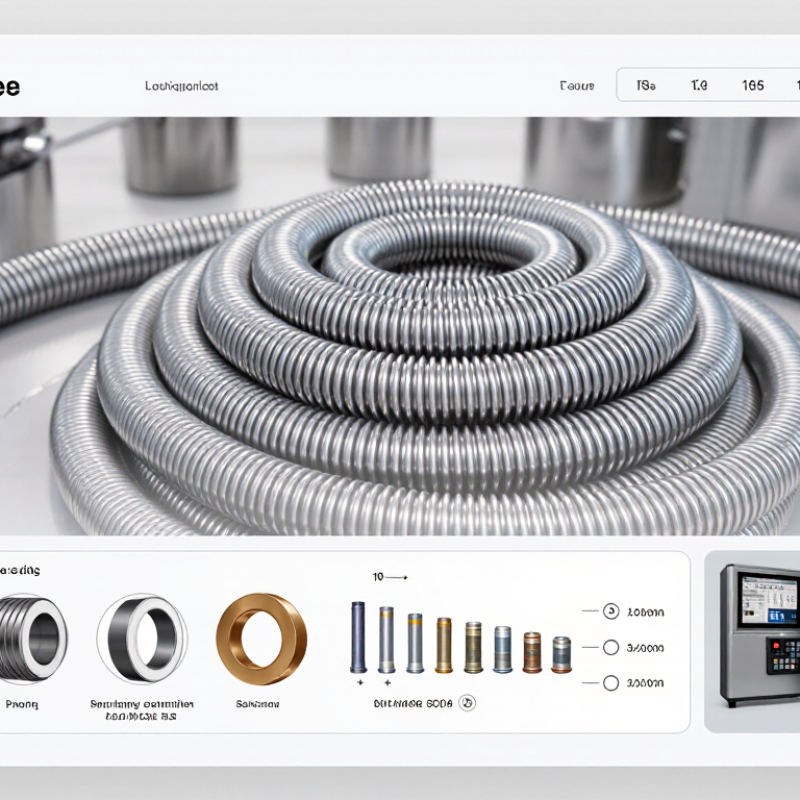The image size is (800, 800).
Task: Click the label under the threaded ring
Action: 22,705
